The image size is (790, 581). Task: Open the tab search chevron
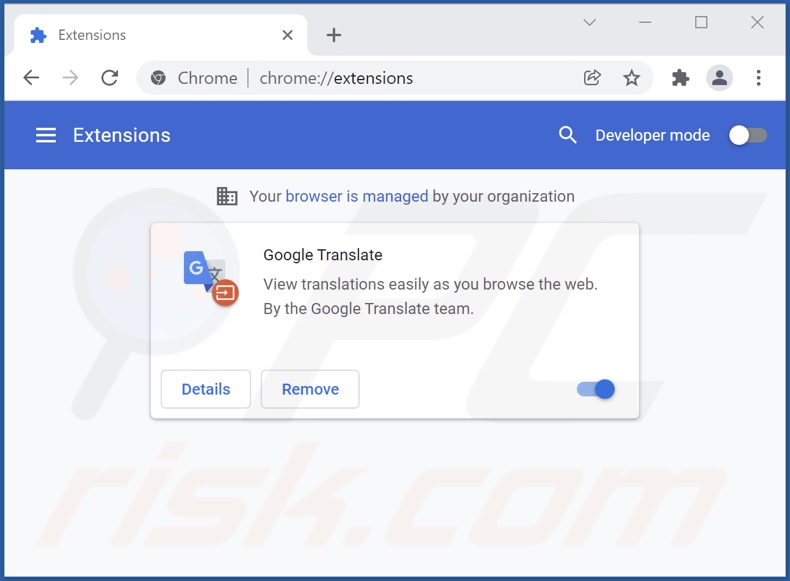click(589, 22)
